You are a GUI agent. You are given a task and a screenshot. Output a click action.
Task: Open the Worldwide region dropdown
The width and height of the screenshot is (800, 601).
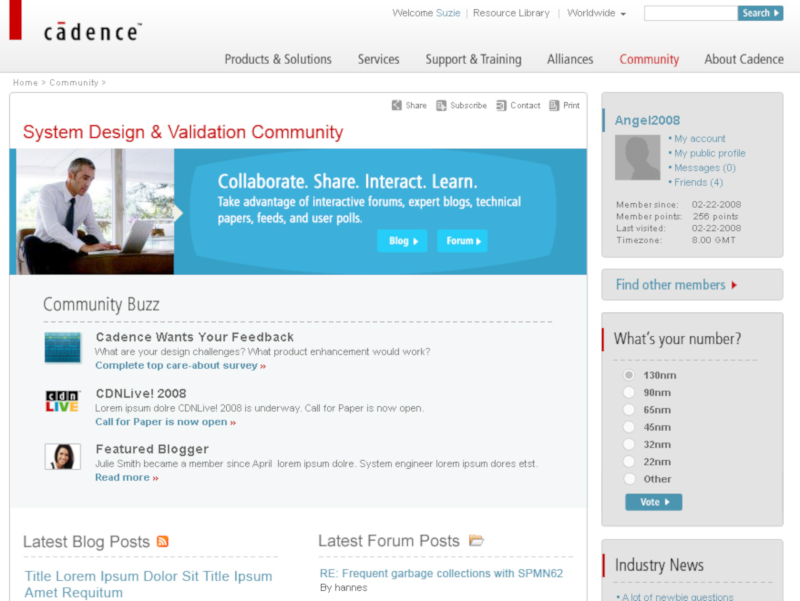point(596,14)
